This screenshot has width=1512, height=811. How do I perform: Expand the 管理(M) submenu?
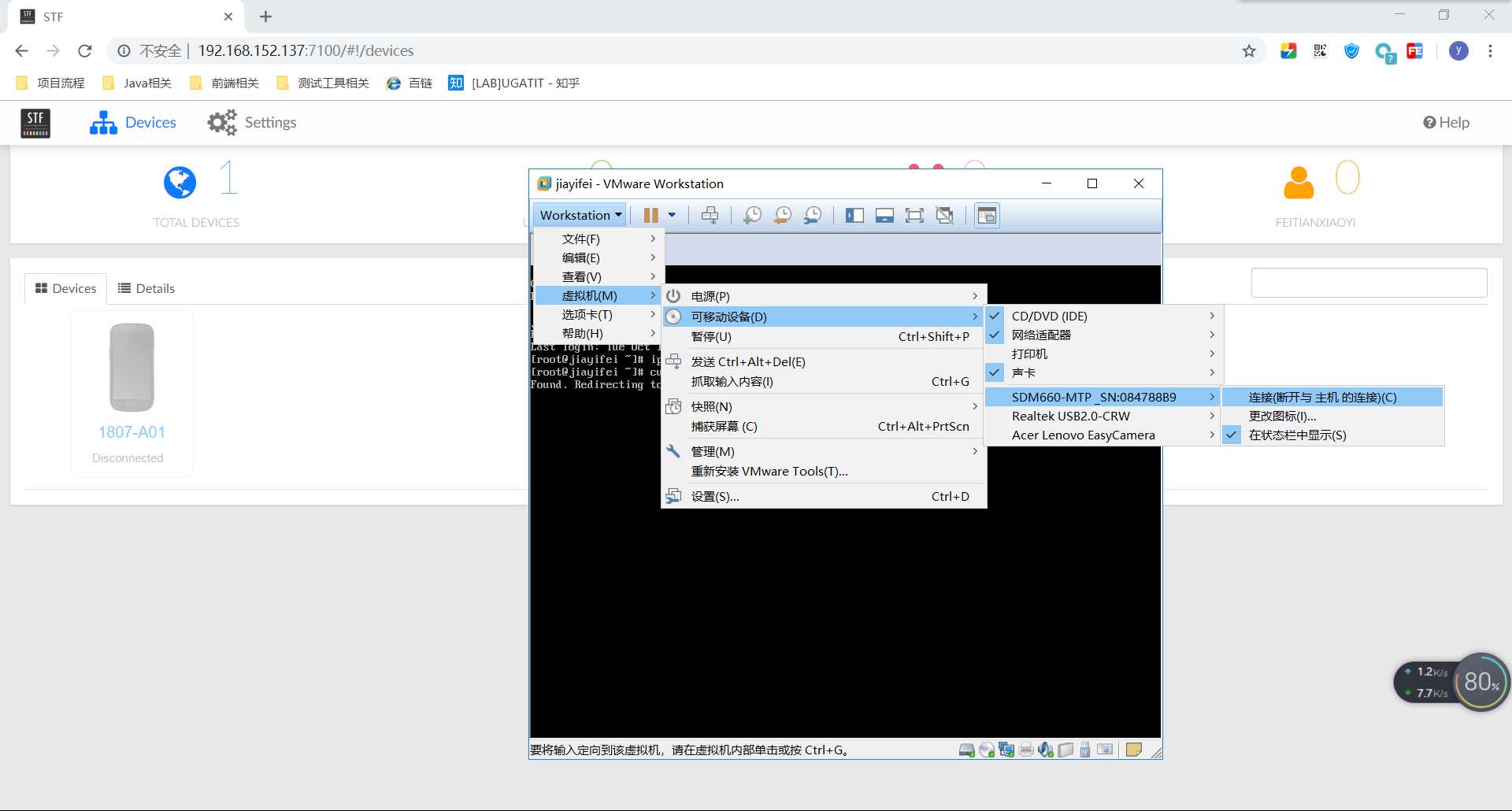point(824,451)
